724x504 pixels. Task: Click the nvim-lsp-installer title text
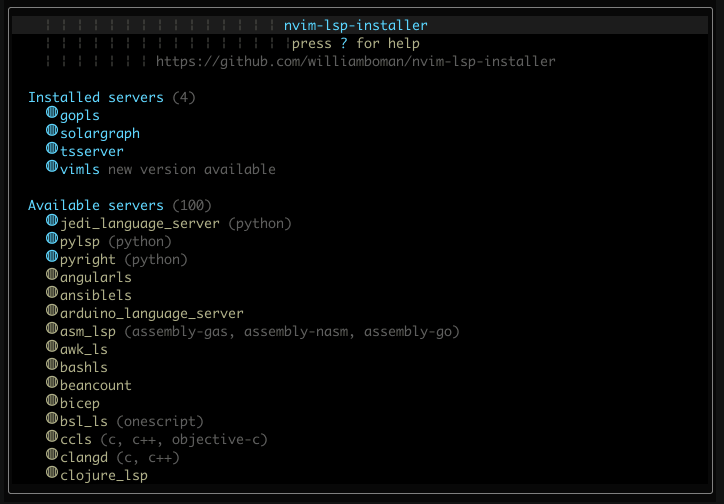click(355, 26)
